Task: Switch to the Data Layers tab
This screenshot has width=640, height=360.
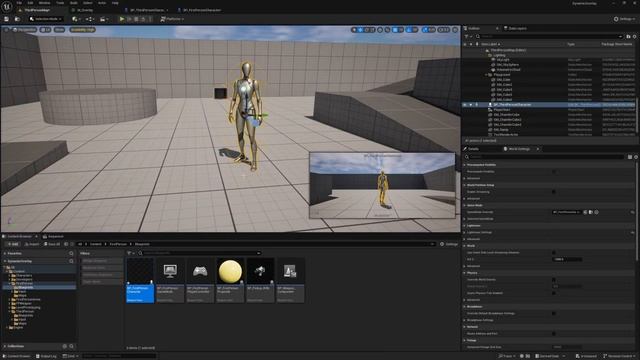Action: [518, 28]
